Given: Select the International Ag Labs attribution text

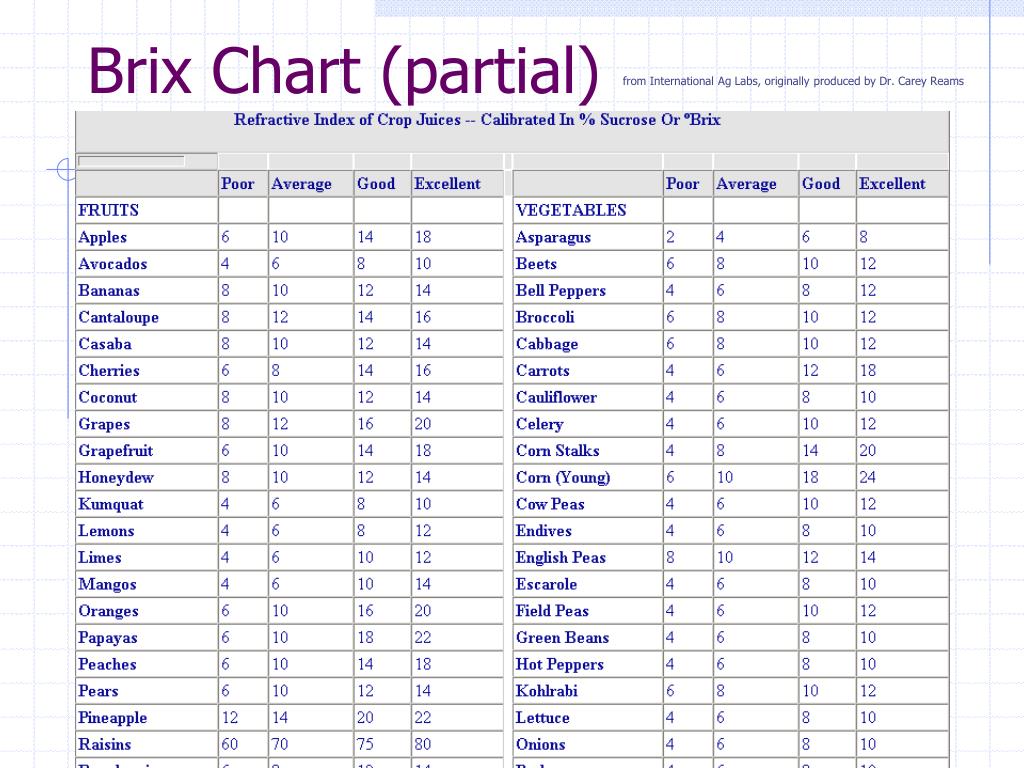Looking at the screenshot, I should [x=793, y=81].
